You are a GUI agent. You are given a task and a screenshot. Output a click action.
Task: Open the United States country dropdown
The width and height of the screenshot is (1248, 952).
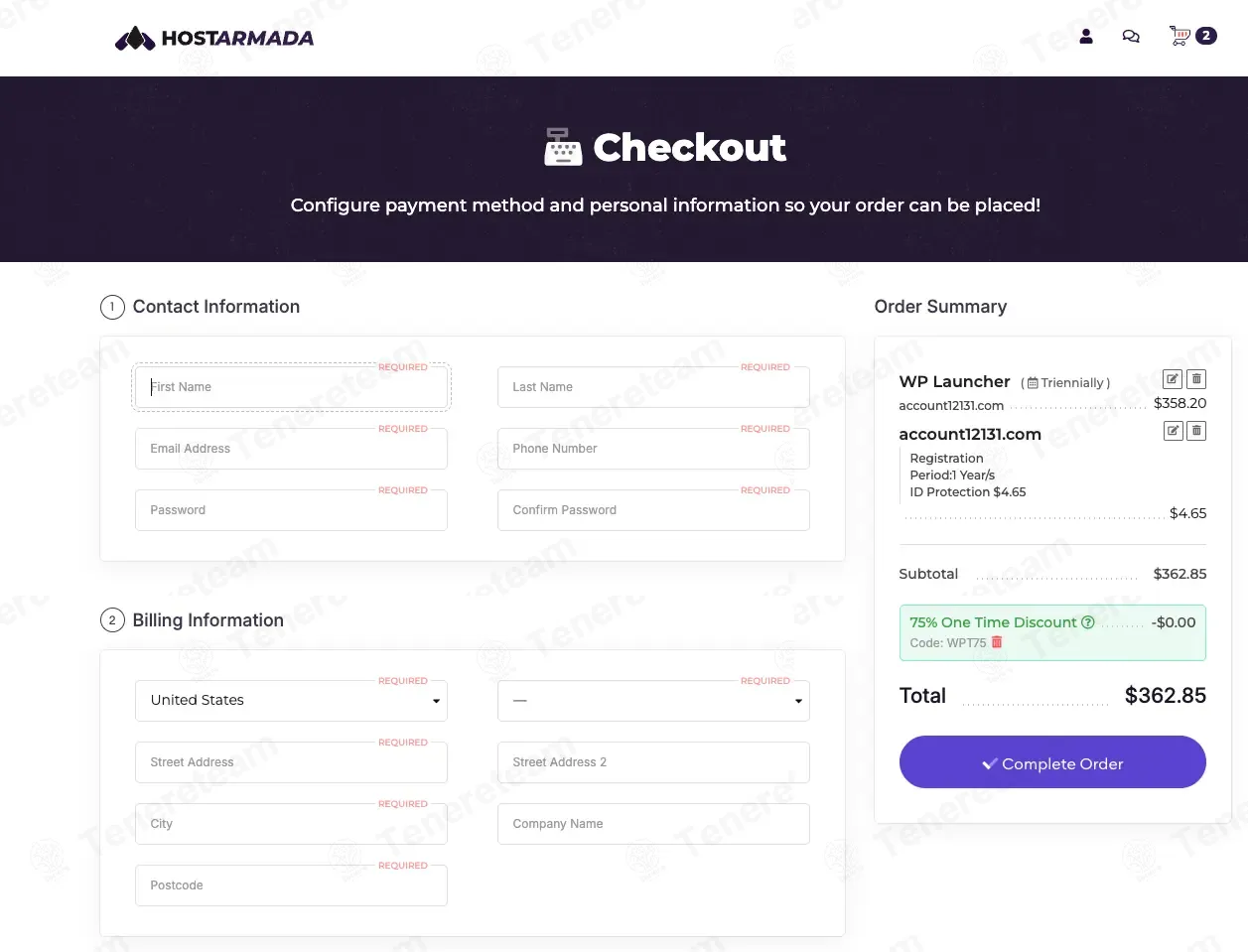pos(291,701)
